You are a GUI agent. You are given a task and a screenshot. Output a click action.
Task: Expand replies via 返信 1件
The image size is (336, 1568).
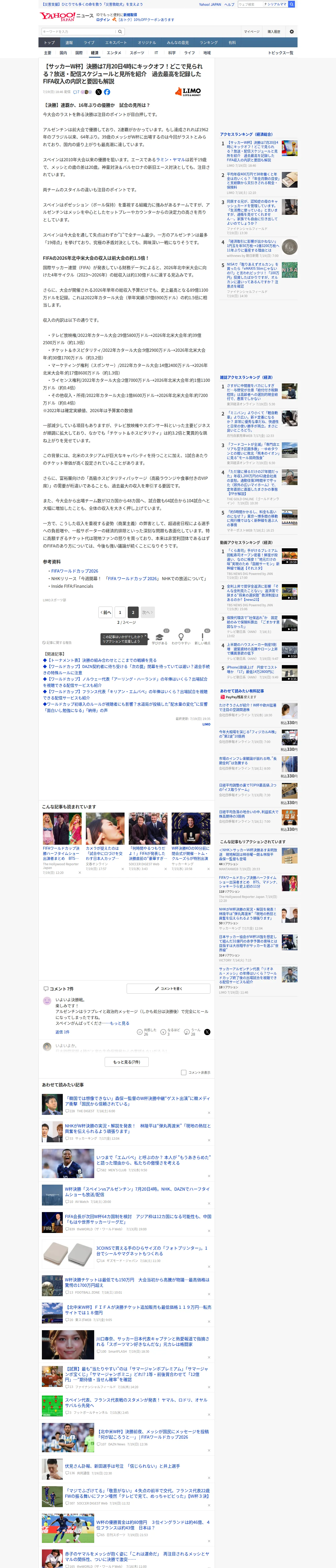click(62, 1032)
